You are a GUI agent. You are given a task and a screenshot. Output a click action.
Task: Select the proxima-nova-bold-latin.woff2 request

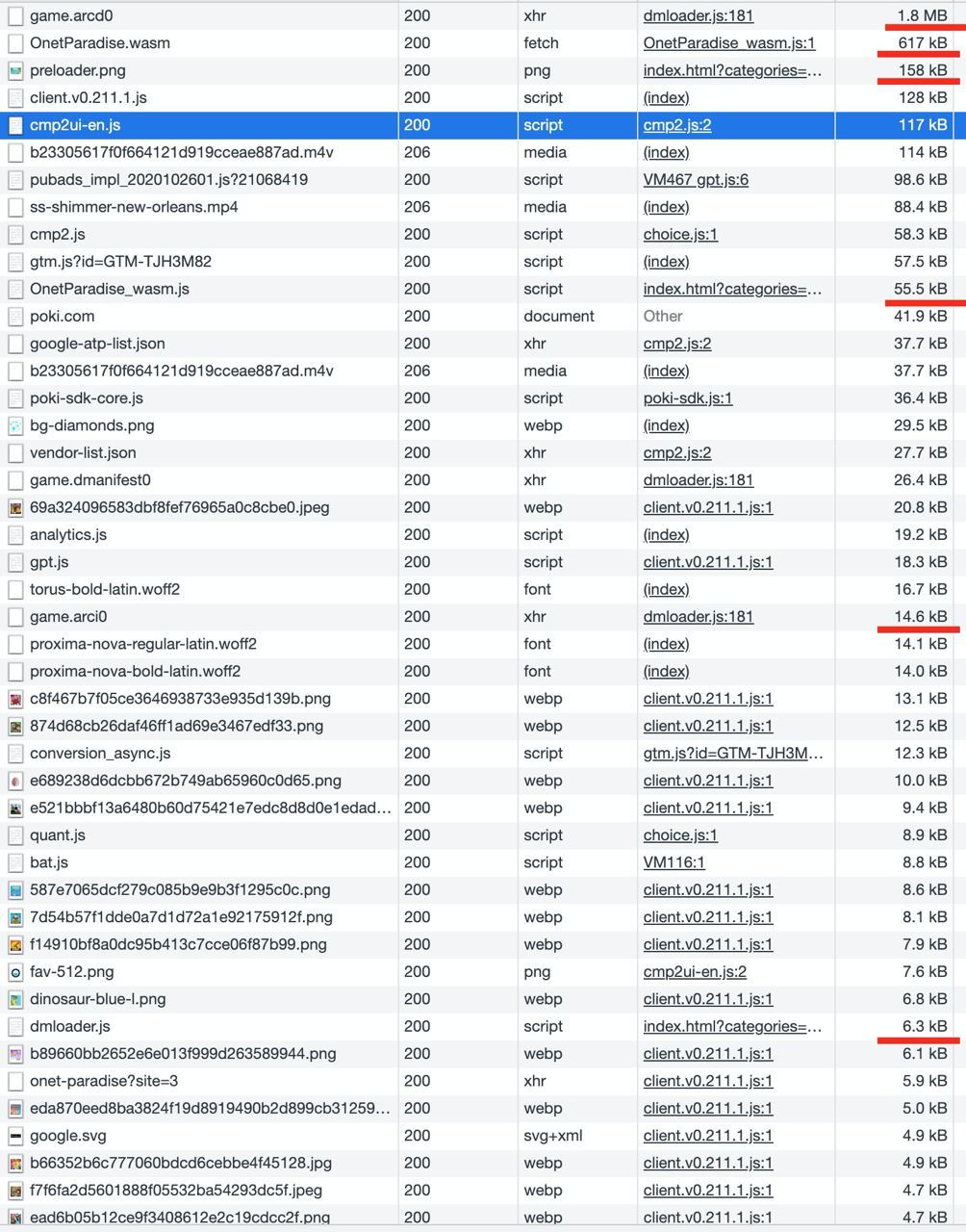point(136,672)
